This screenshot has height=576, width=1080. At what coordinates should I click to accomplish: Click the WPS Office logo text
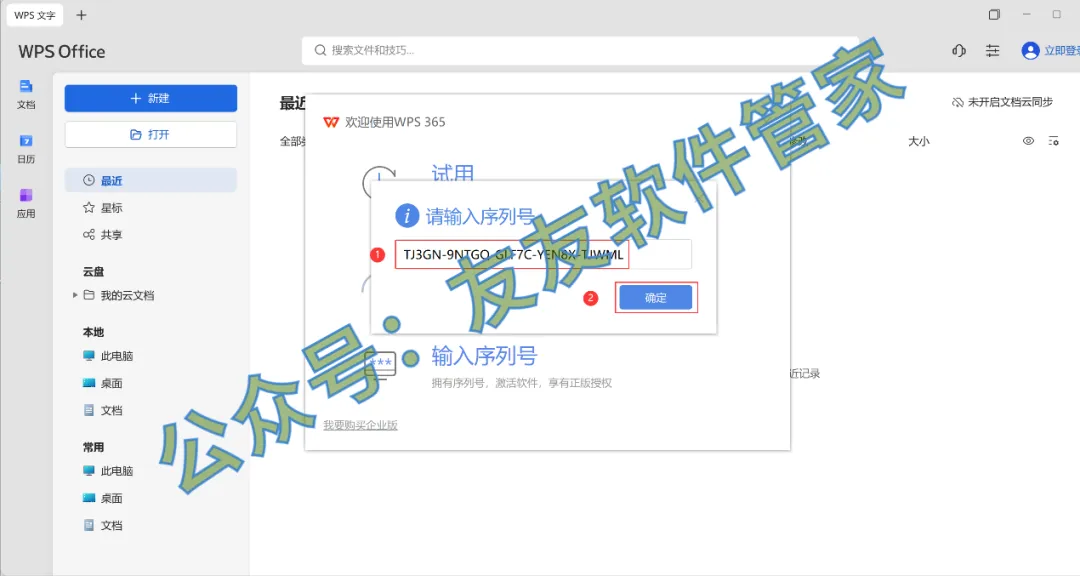click(62, 52)
